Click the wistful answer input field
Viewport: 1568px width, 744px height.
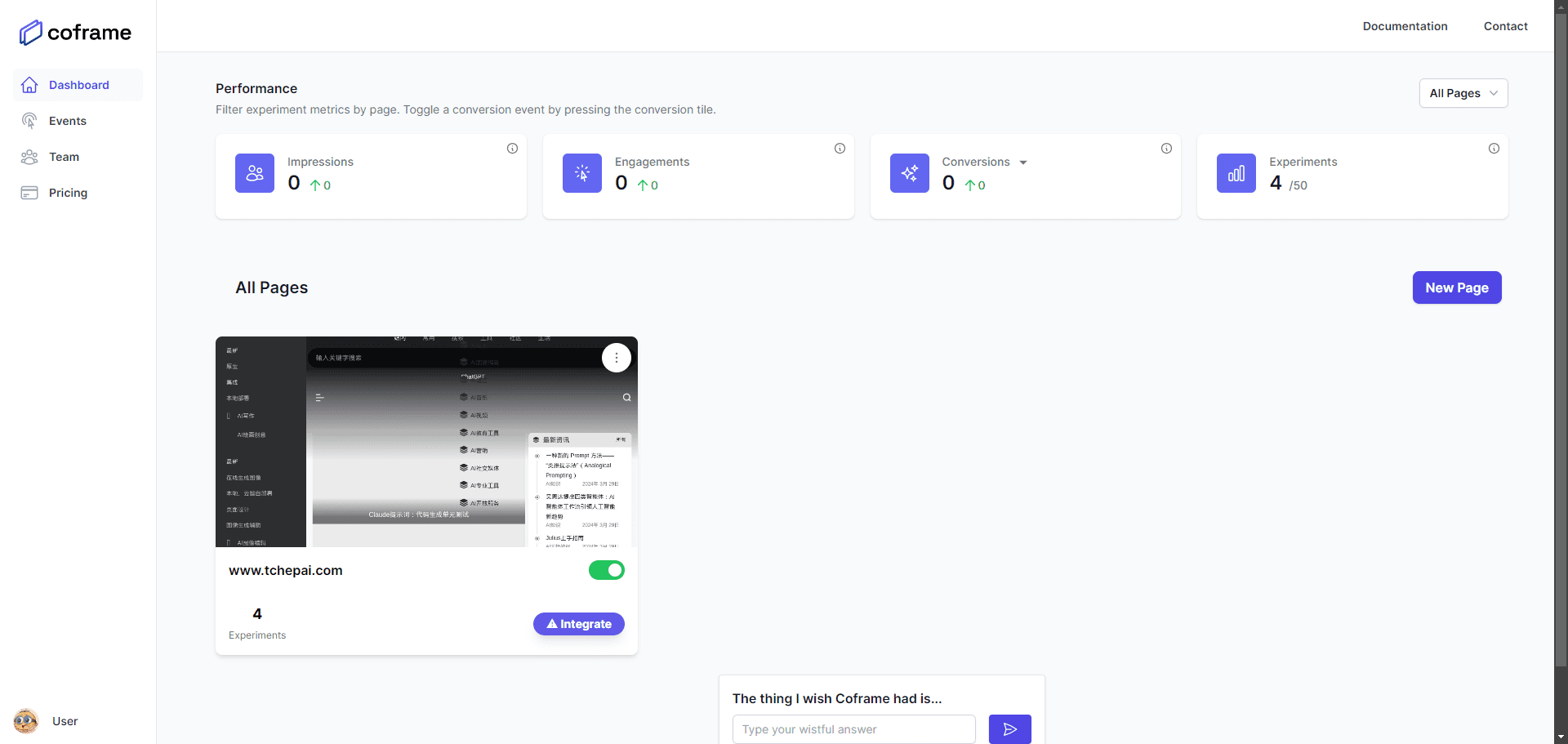854,729
